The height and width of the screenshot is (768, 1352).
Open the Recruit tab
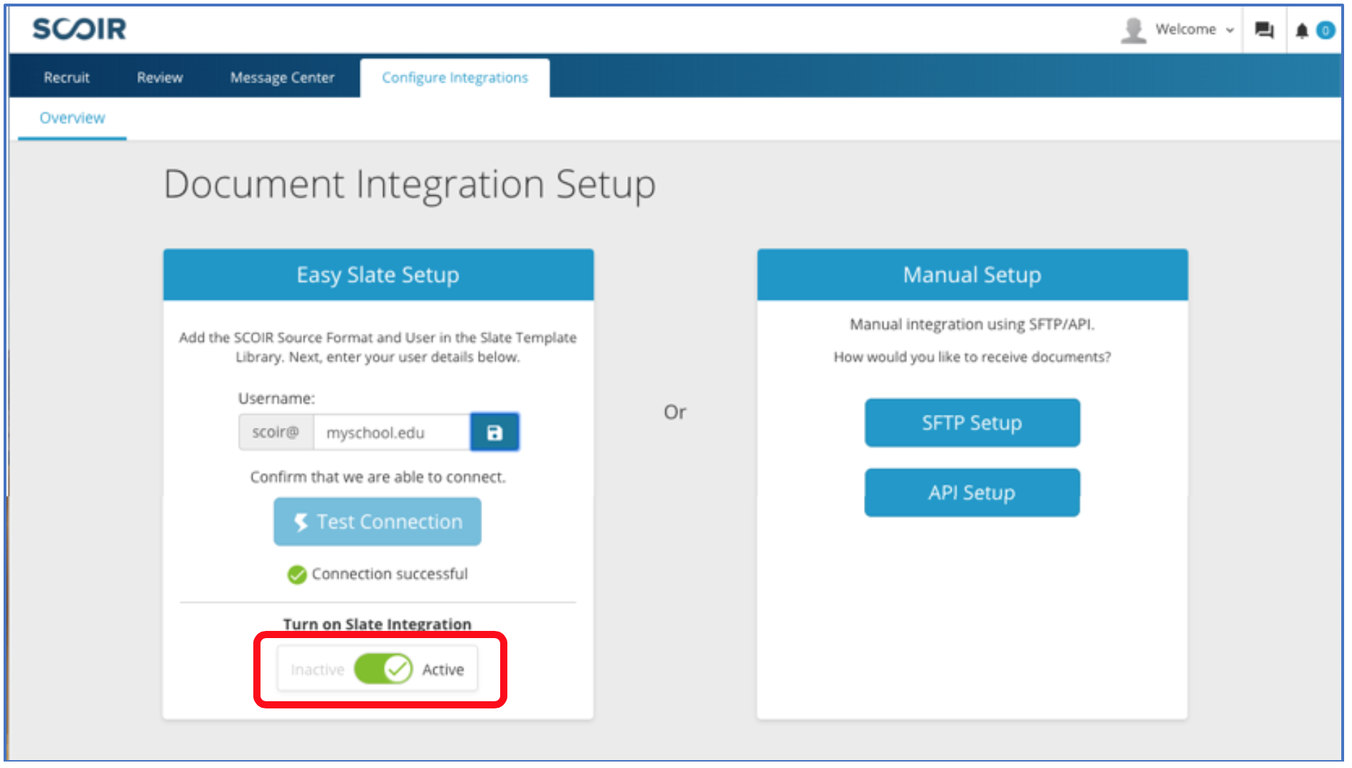pos(67,77)
